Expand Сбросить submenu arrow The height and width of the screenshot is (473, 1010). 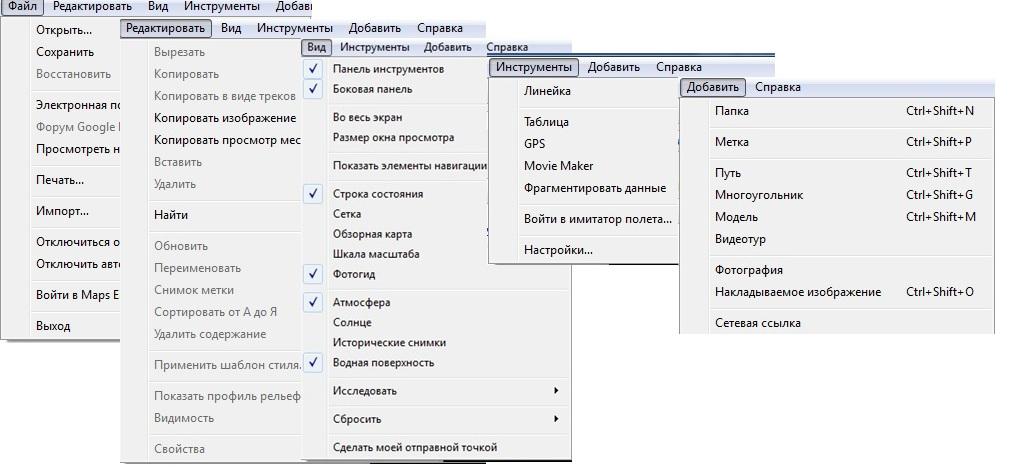click(x=555, y=418)
